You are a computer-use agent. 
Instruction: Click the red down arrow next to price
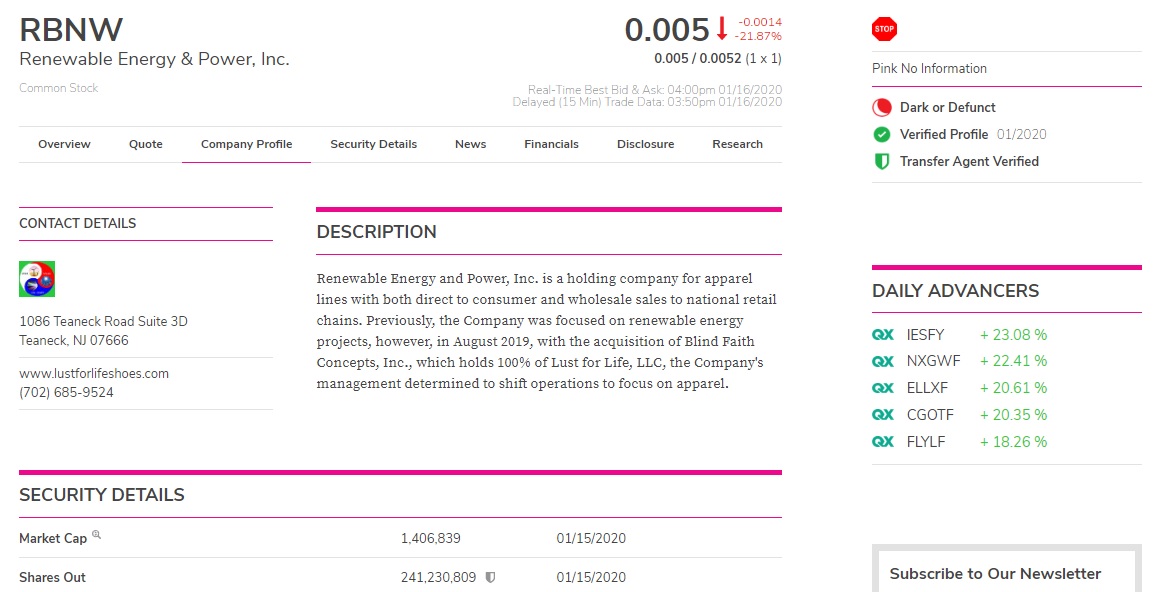[x=722, y=29]
